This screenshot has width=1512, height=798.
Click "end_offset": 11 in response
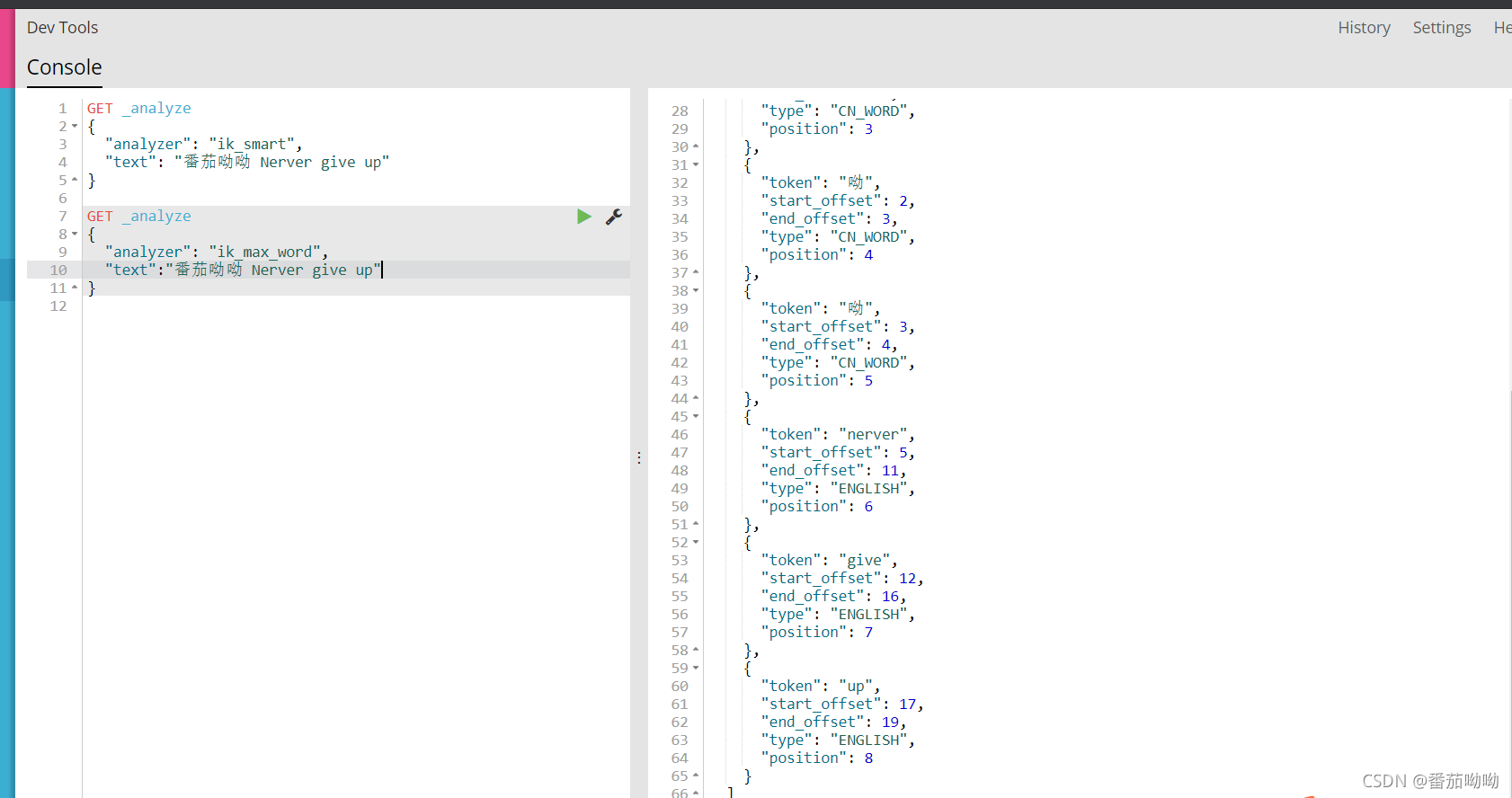[x=833, y=471]
